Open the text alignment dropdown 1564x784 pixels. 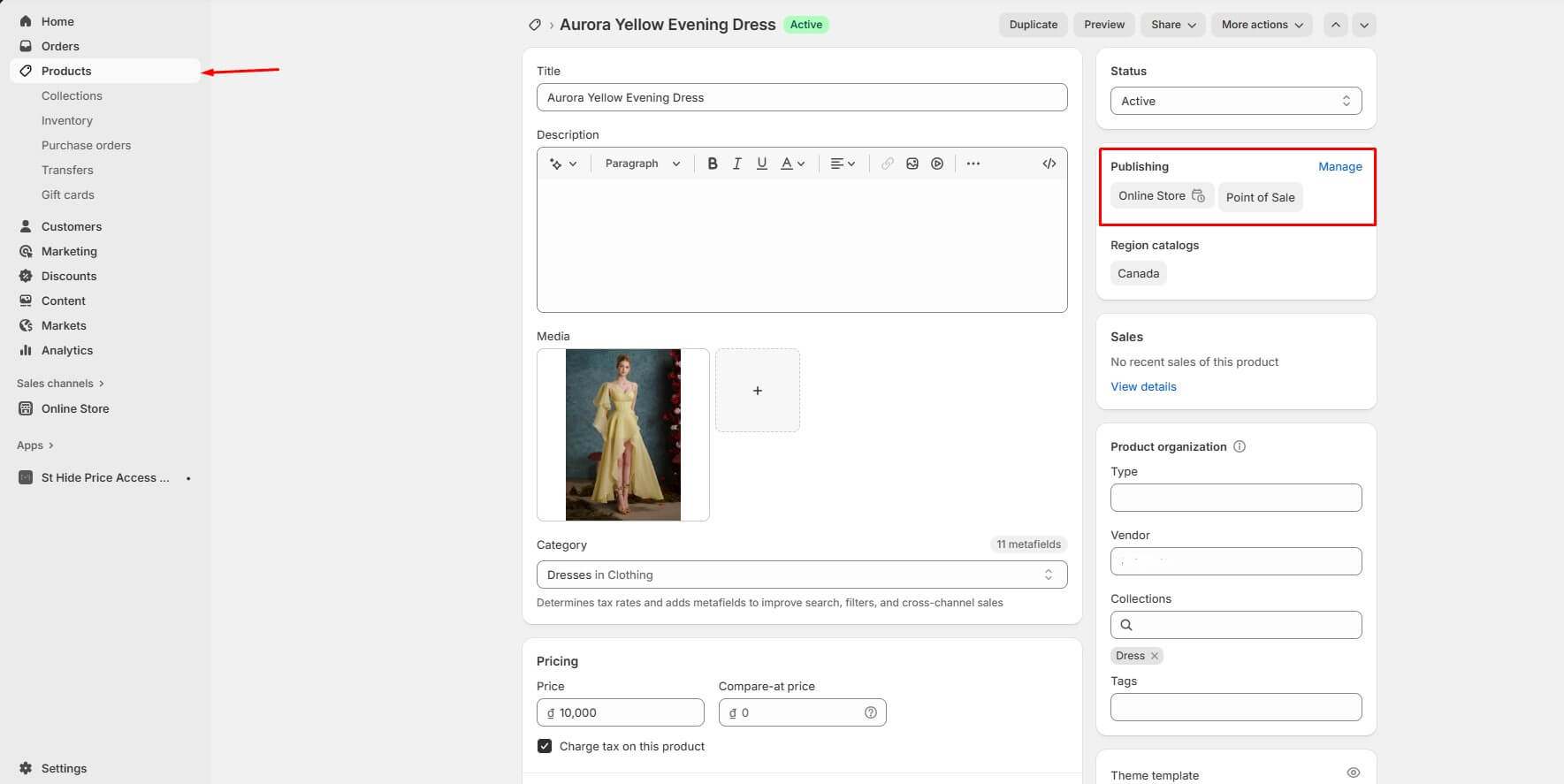(x=843, y=164)
